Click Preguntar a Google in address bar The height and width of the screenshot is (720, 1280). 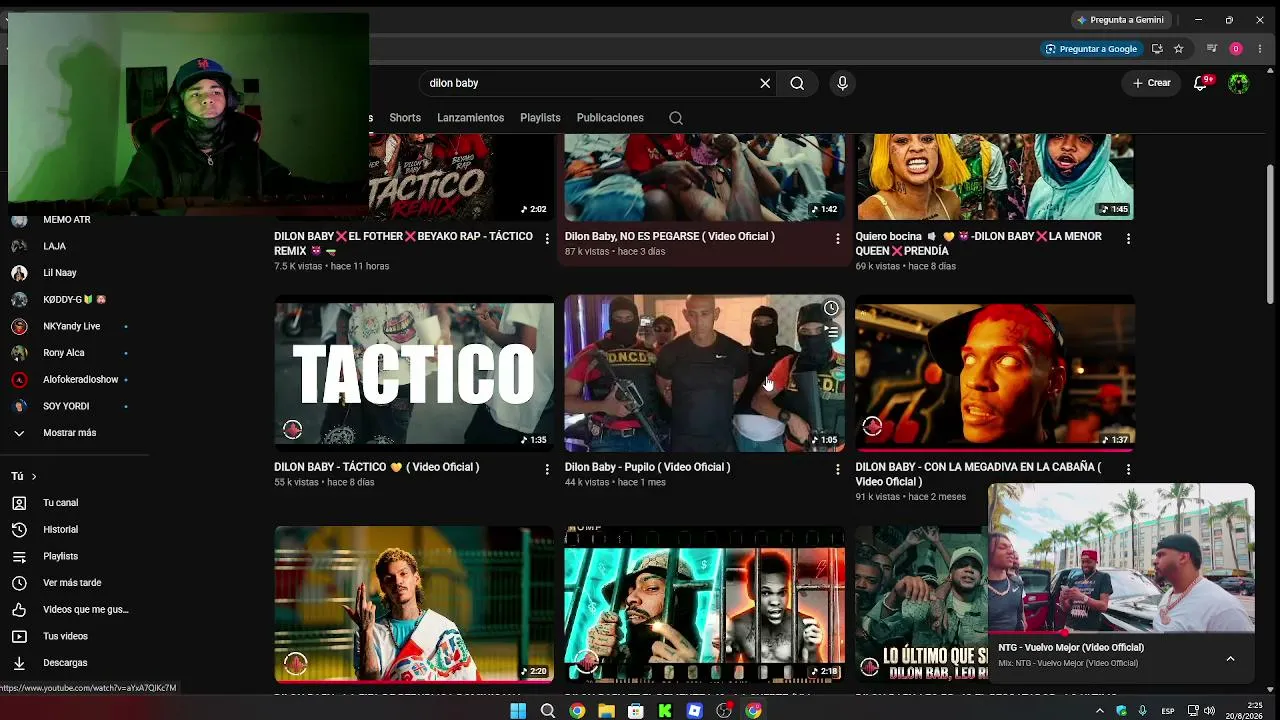1091,49
